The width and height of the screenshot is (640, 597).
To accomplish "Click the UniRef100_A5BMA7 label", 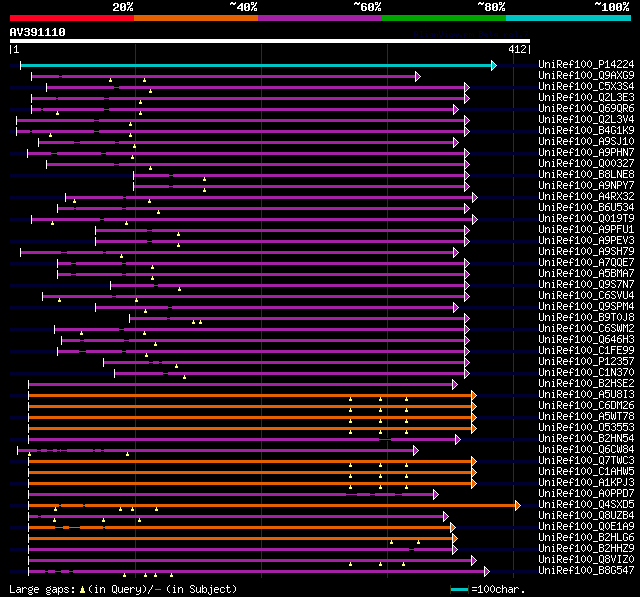I will point(586,274).
